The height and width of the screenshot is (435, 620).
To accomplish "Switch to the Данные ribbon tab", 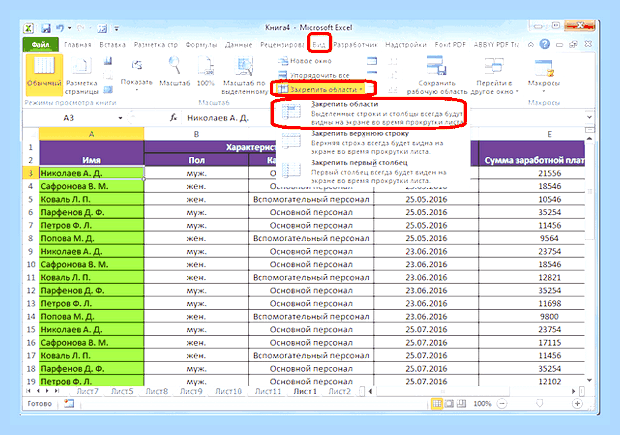I will (x=238, y=45).
